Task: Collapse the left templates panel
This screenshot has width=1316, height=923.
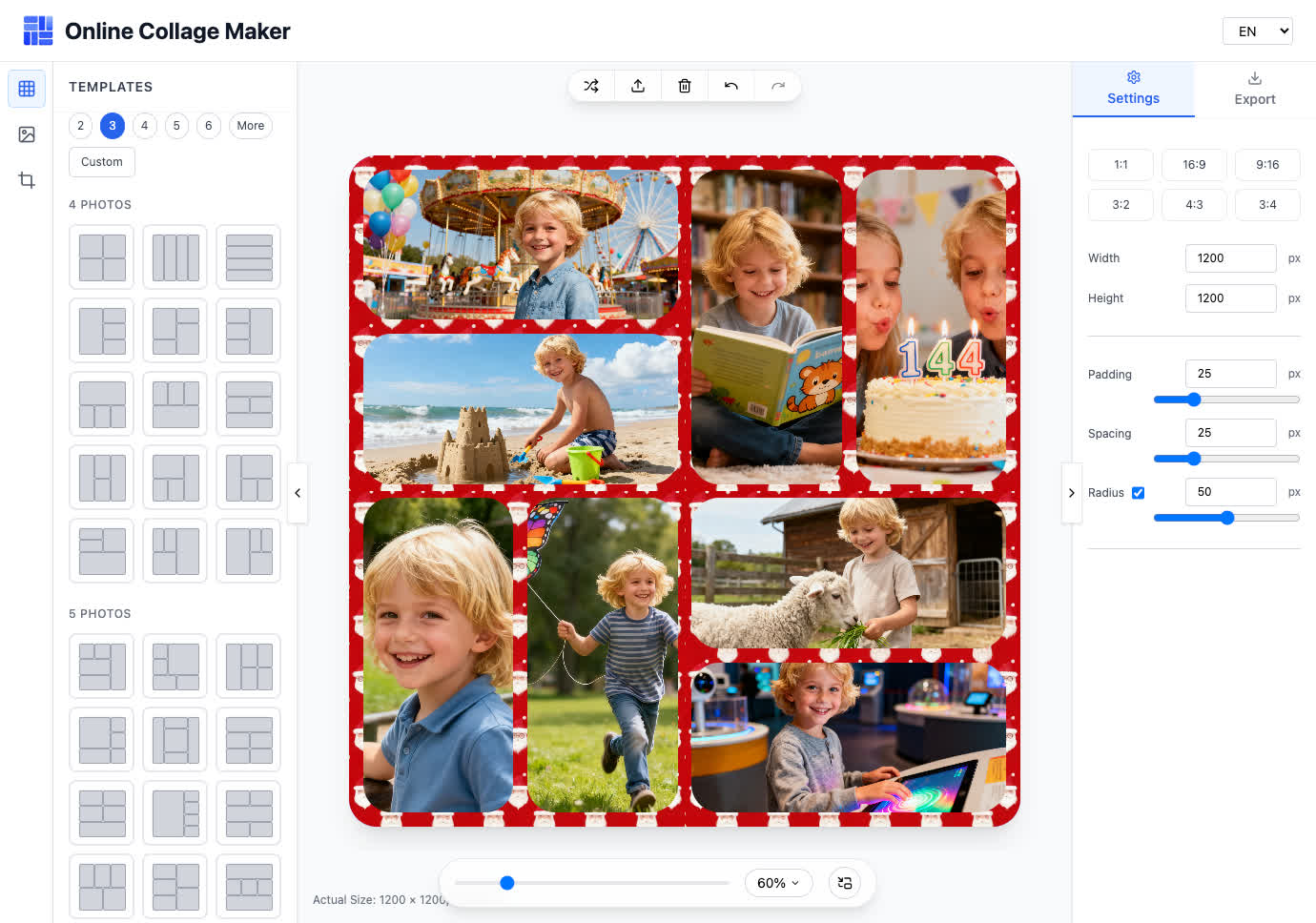Action: (298, 493)
